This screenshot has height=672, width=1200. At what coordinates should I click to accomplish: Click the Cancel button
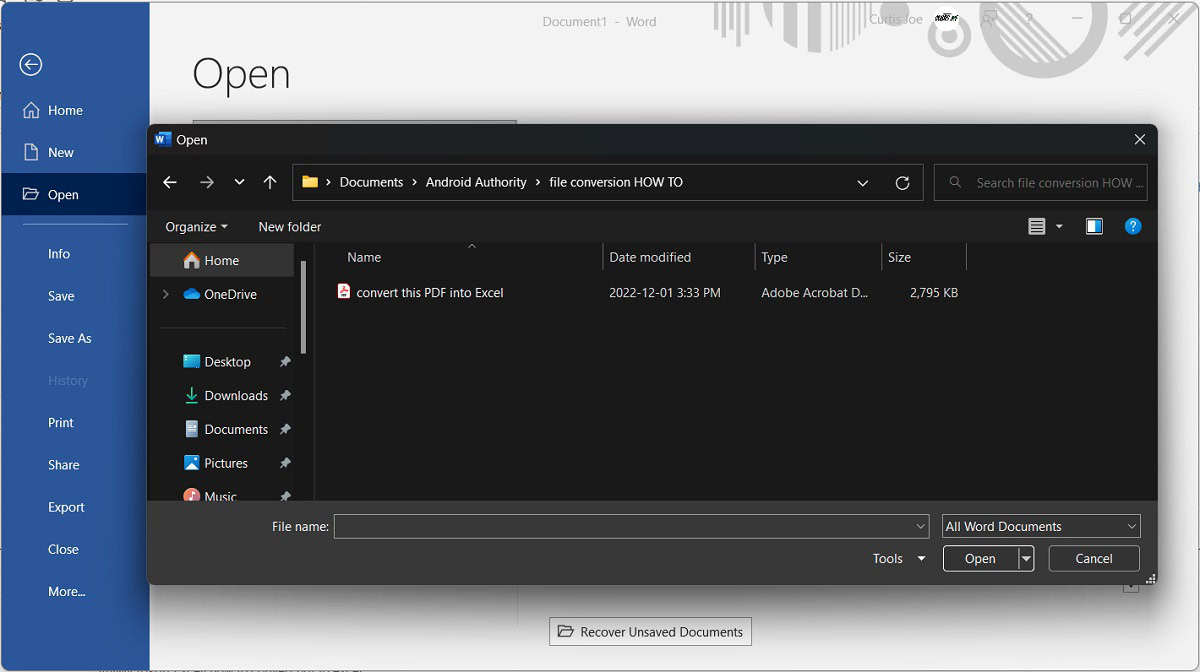click(1093, 559)
